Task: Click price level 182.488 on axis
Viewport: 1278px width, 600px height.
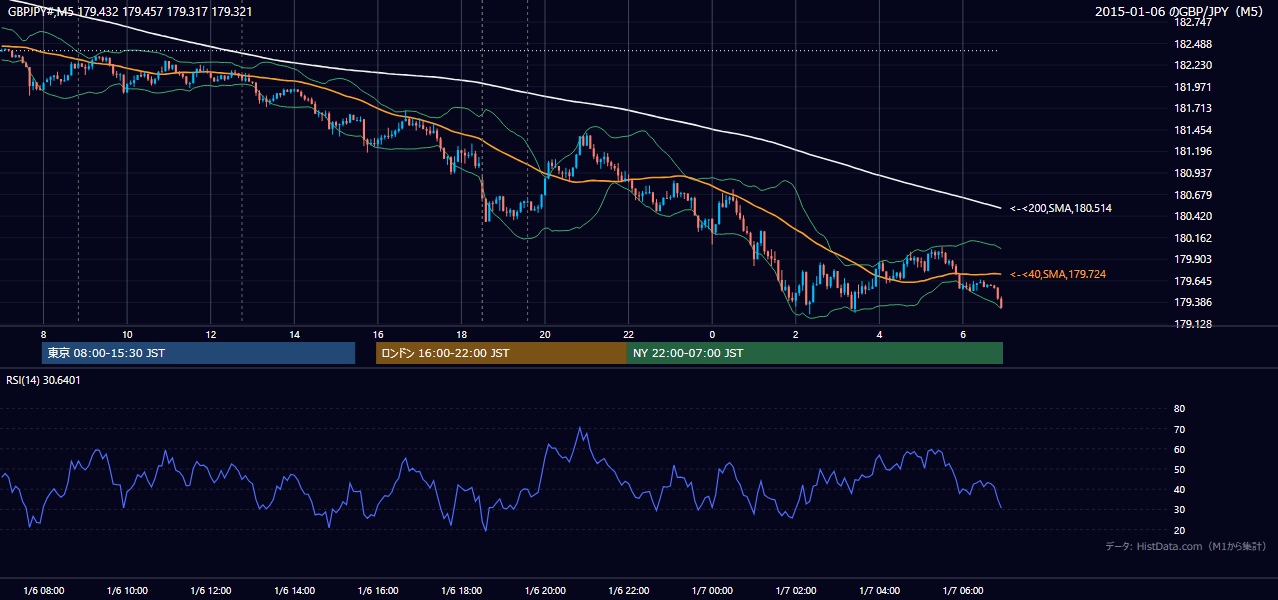Action: [x=1192, y=44]
